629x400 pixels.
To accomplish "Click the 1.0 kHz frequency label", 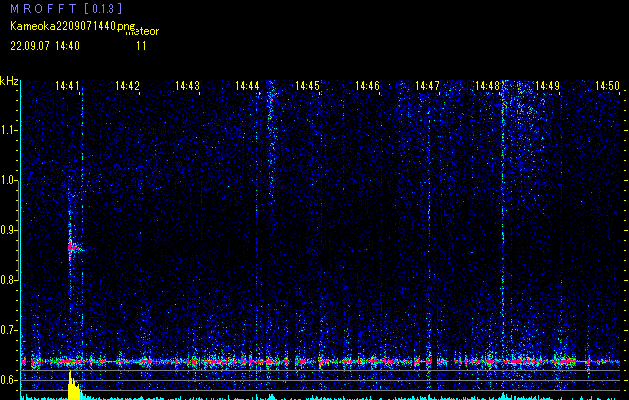I will (x=8, y=180).
